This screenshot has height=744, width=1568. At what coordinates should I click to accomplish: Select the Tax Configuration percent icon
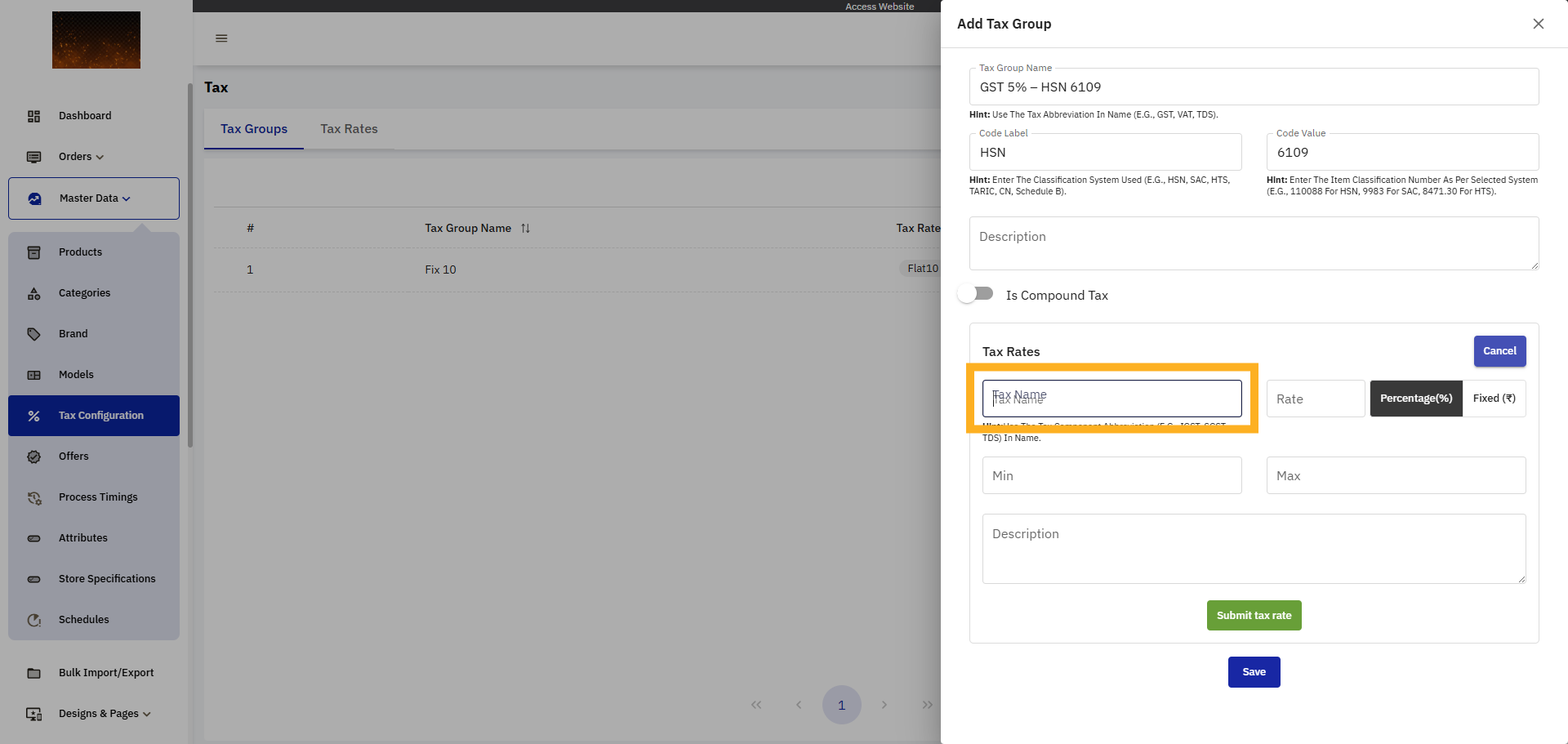pyautogui.click(x=34, y=415)
